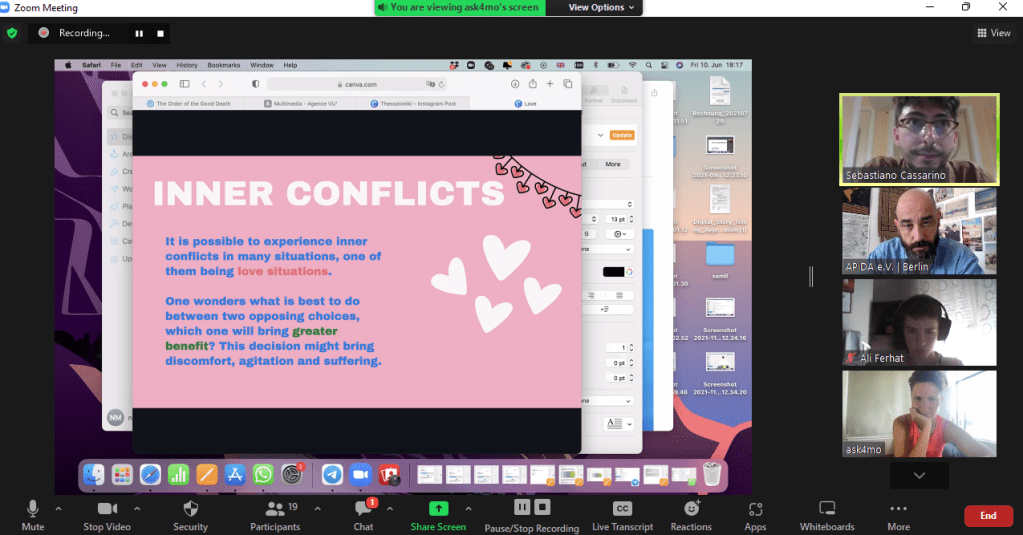Screen dimensions: 1023x535
Task: Expand audio options arrow beside Mute
Action: 58,508
